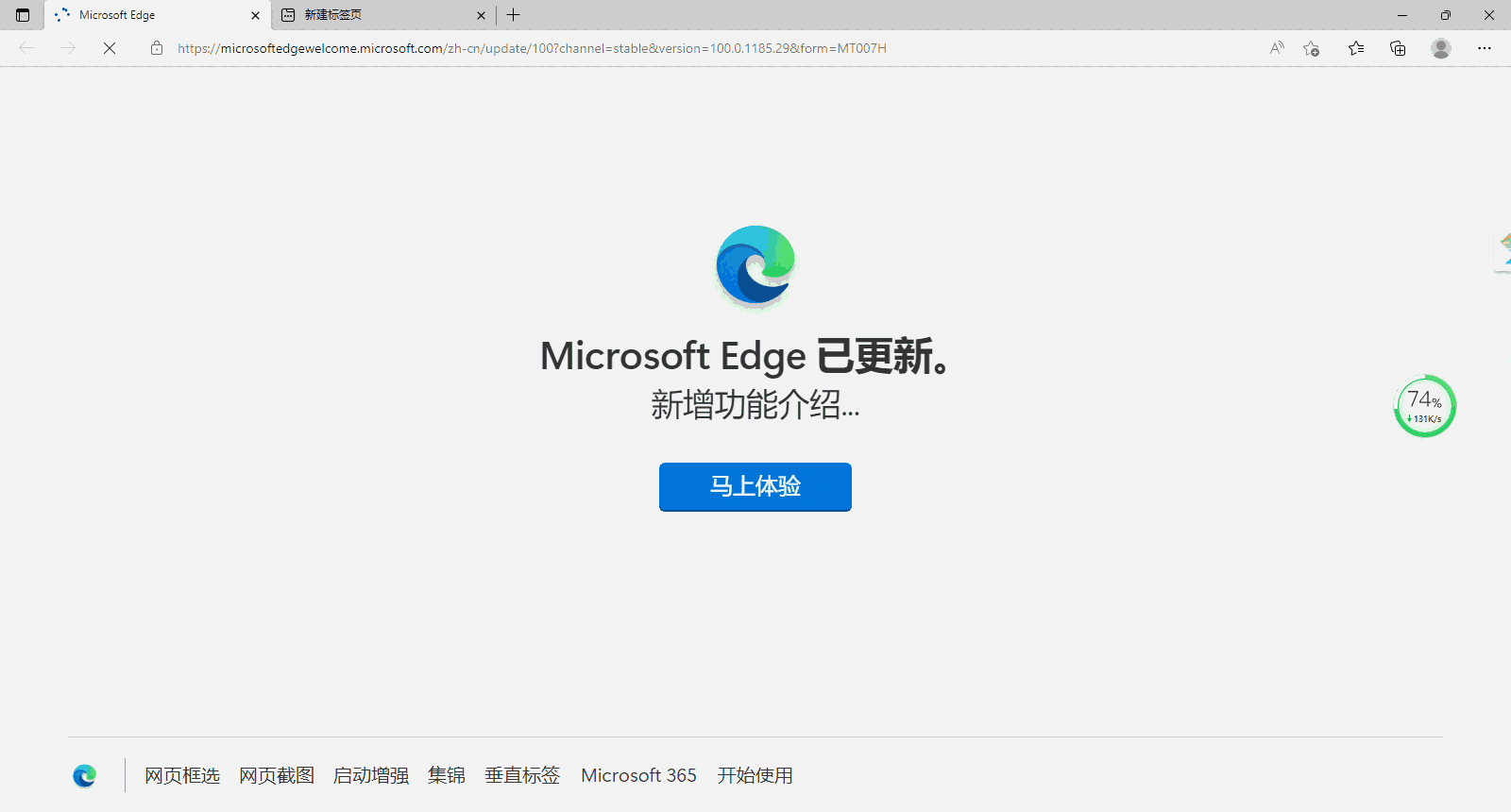The height and width of the screenshot is (812, 1511).
Task: Click the 74% speed monitor widget
Action: pyautogui.click(x=1425, y=406)
